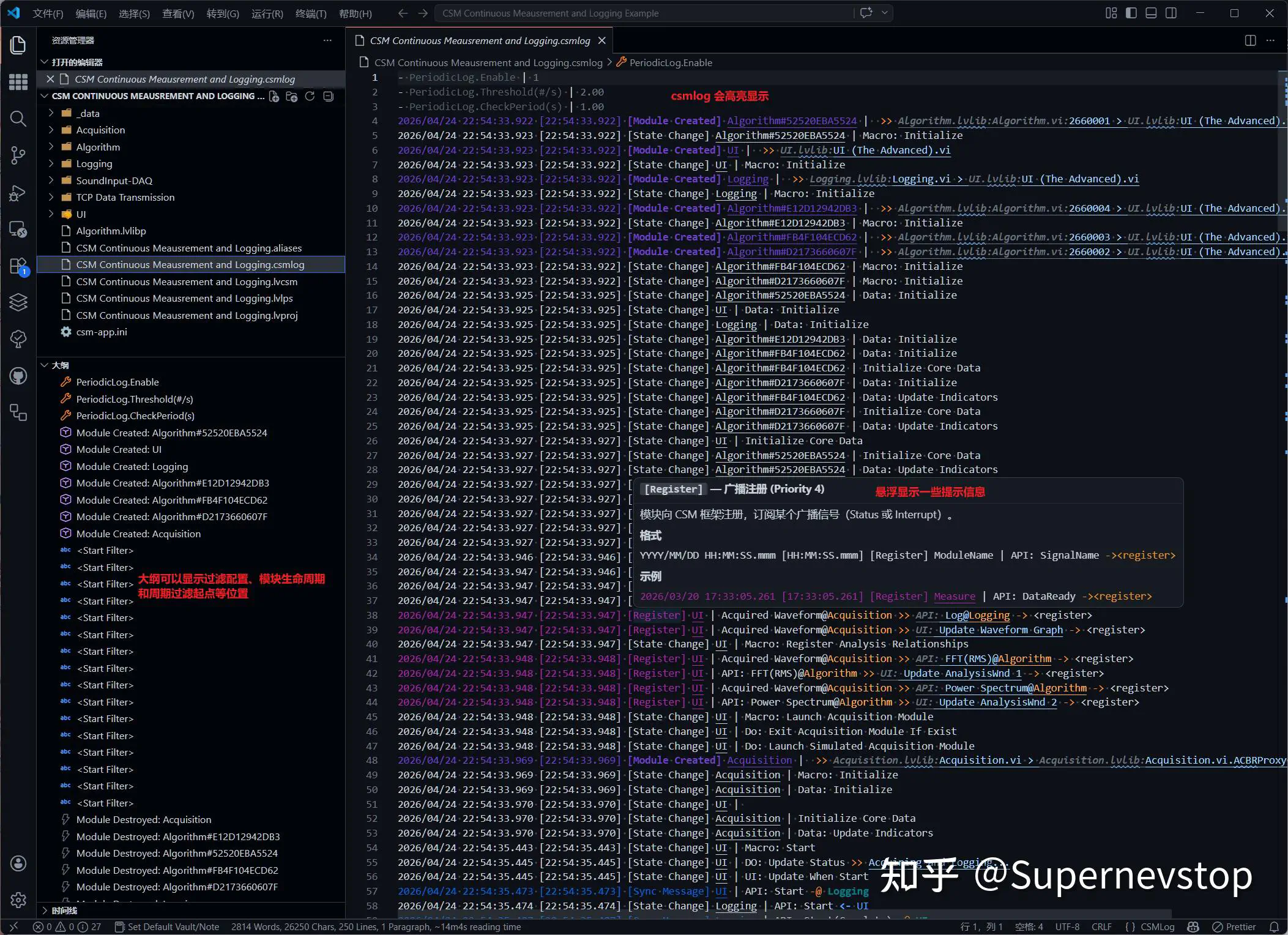Collapse all folders in explorer
This screenshot has height=935, width=1288.
(329, 96)
